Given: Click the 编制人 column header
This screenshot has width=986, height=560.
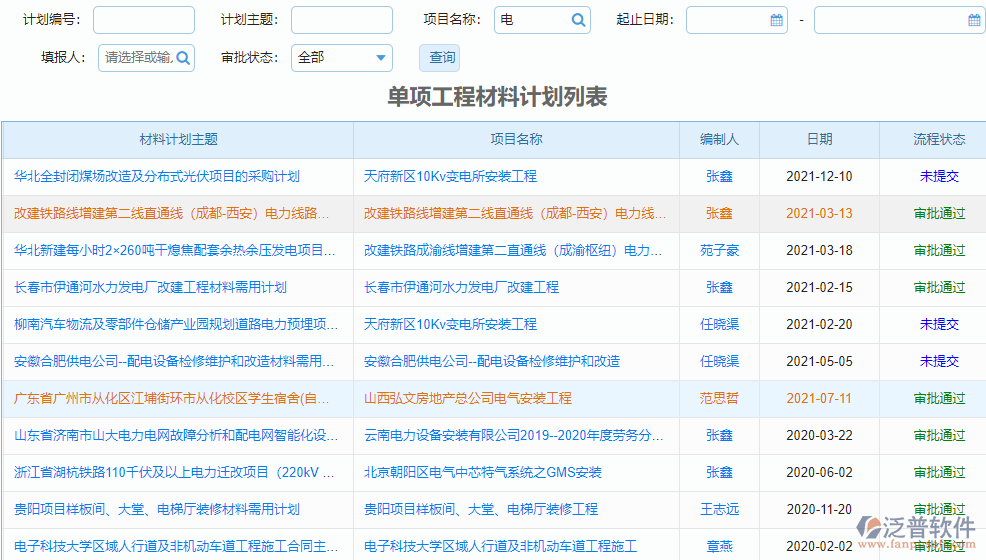Looking at the screenshot, I should tap(719, 140).
